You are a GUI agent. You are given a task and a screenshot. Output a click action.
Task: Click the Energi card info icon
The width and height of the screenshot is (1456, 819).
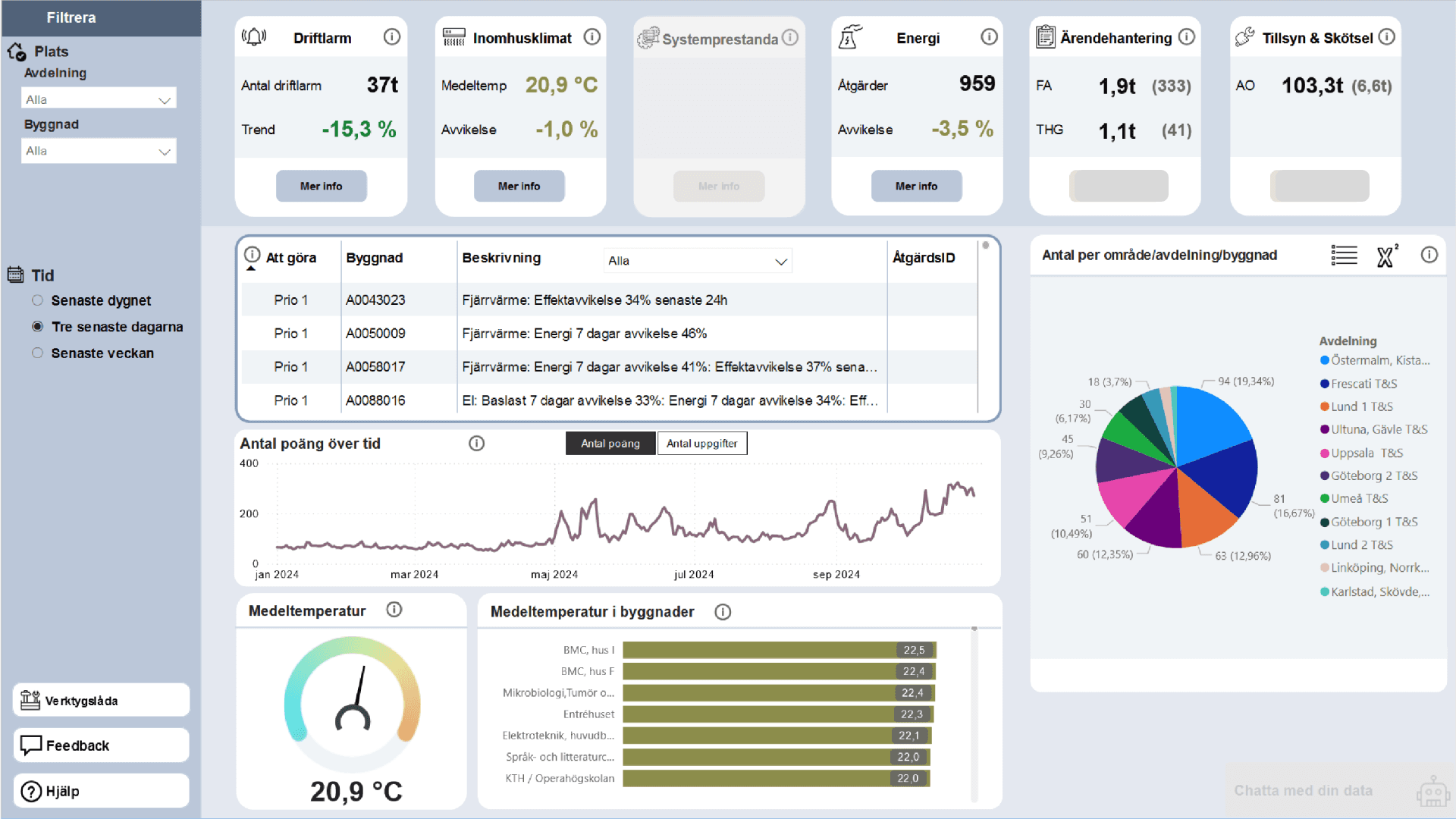989,36
